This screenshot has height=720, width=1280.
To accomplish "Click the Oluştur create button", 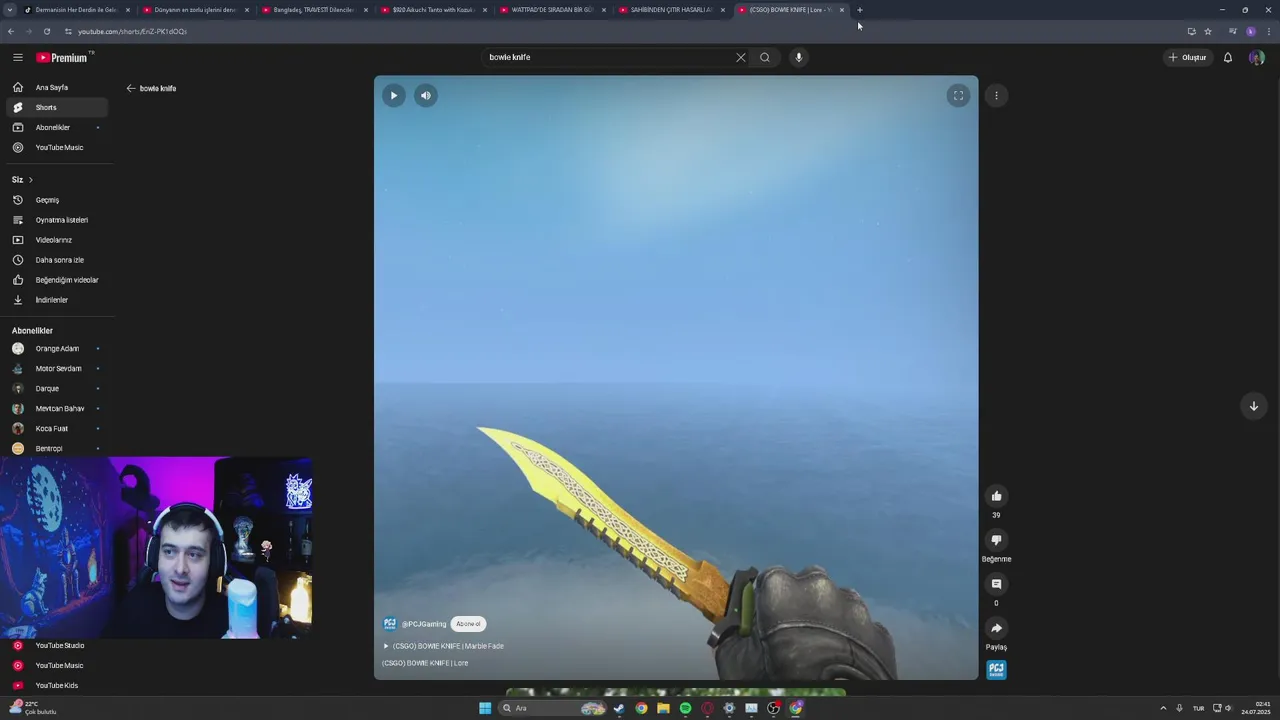I will click(1187, 57).
